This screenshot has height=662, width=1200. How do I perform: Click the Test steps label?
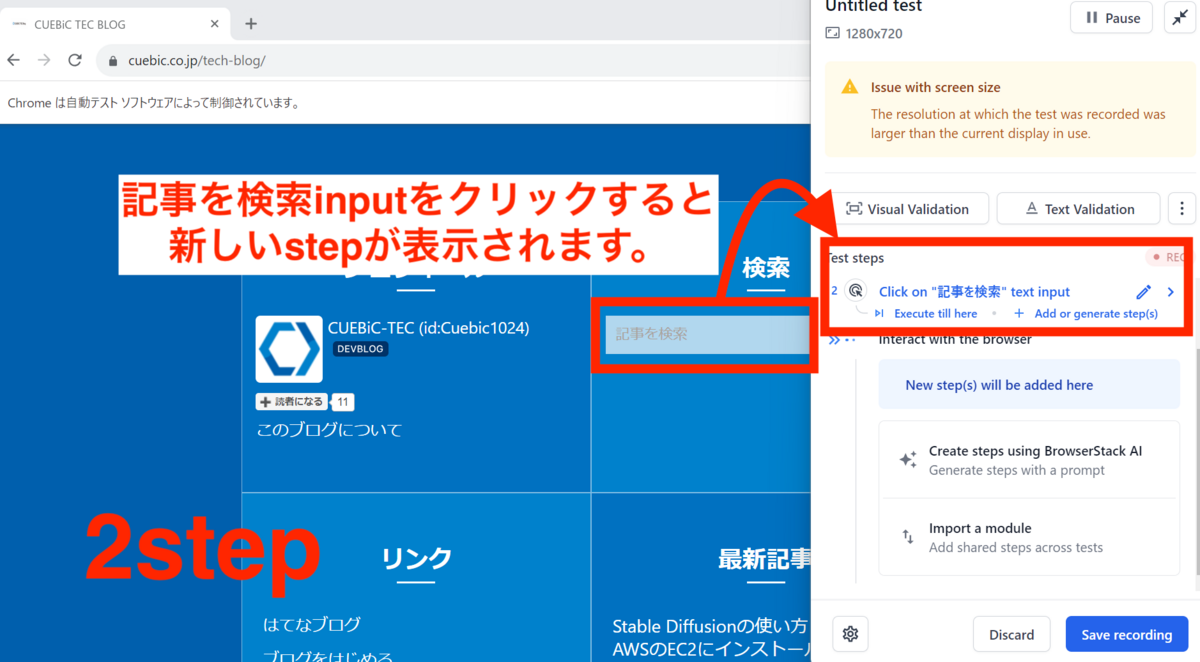click(x=856, y=258)
